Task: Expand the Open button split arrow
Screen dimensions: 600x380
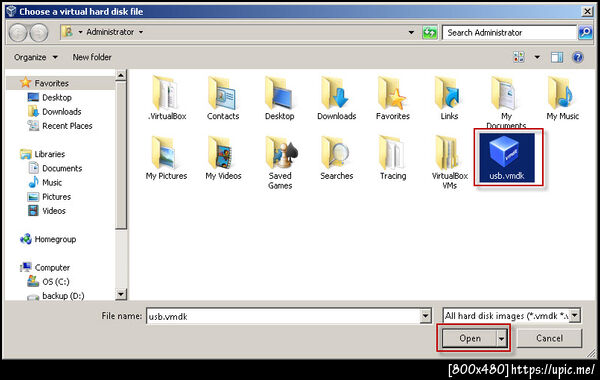Action: [x=501, y=338]
